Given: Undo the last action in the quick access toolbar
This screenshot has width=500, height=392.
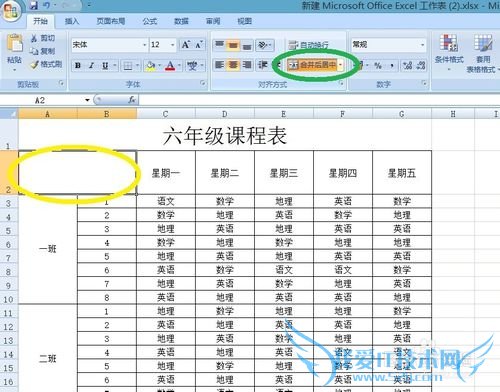Looking at the screenshot, I should pyautogui.click(x=47, y=5).
